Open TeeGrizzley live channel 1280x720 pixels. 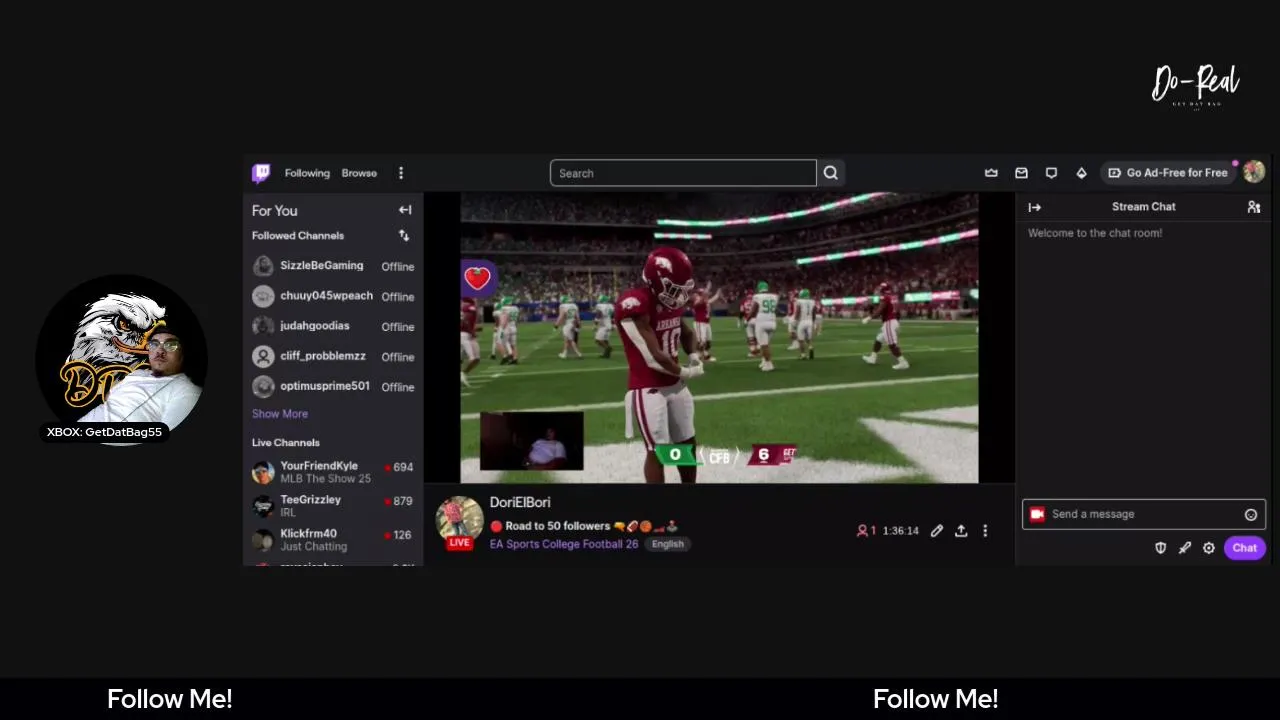pyautogui.click(x=333, y=506)
